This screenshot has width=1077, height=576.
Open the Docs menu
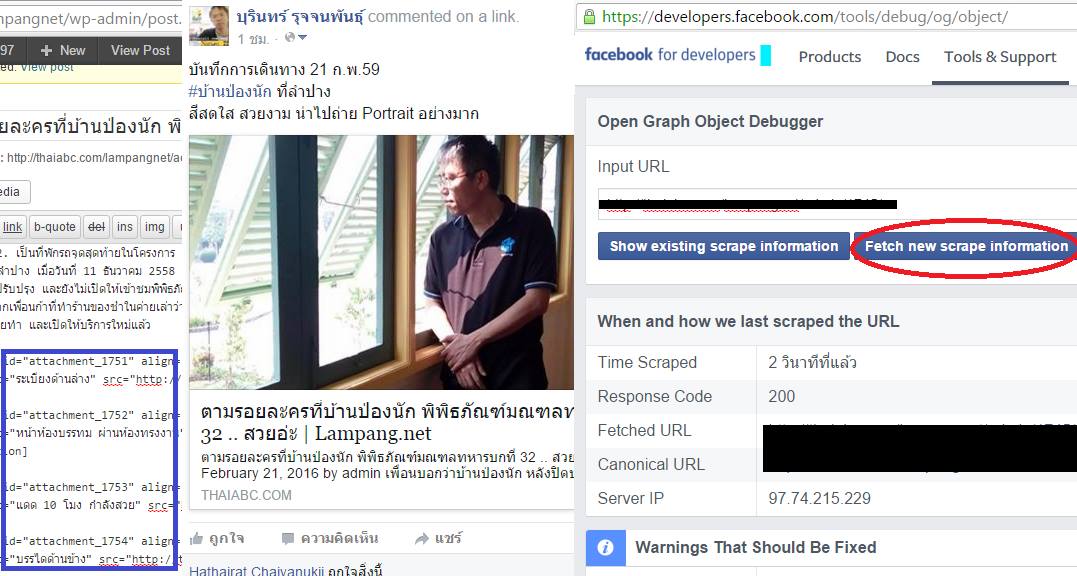(902, 57)
